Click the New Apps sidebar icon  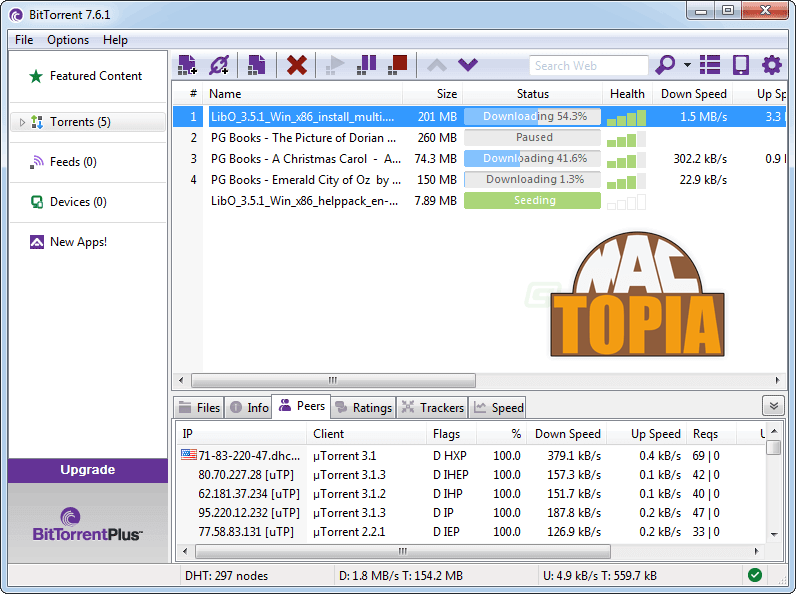pos(37,242)
